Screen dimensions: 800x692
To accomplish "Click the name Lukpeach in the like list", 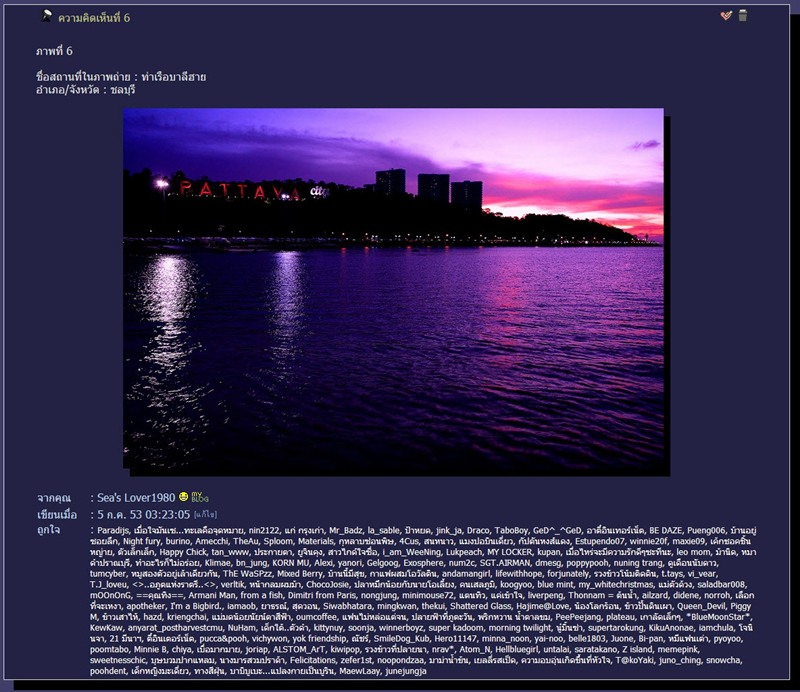I will click(464, 552).
